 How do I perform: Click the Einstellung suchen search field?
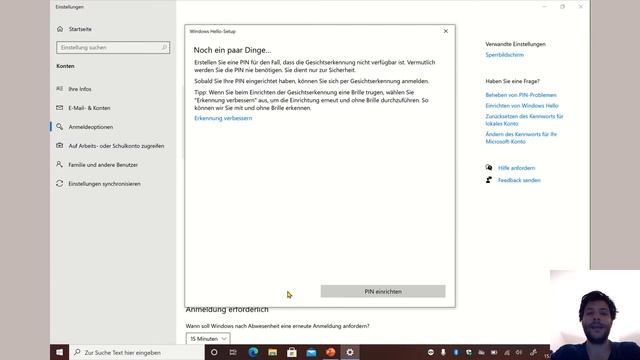tap(113, 48)
